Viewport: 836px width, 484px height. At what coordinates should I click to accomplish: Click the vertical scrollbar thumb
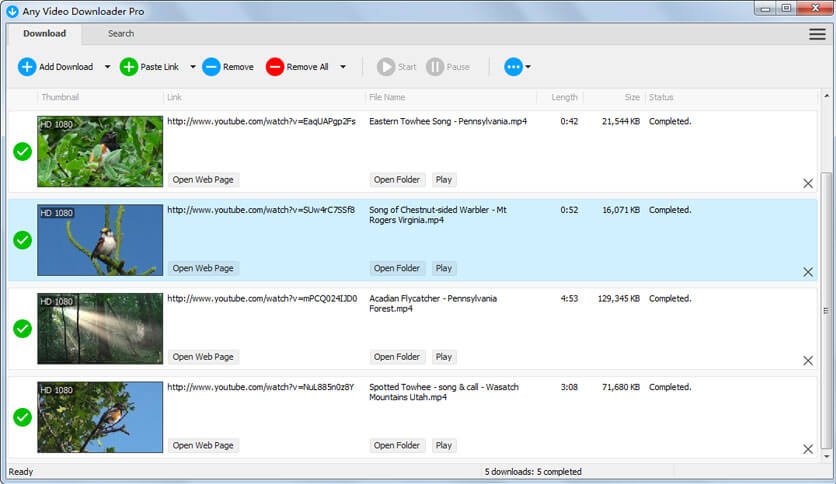(826, 311)
